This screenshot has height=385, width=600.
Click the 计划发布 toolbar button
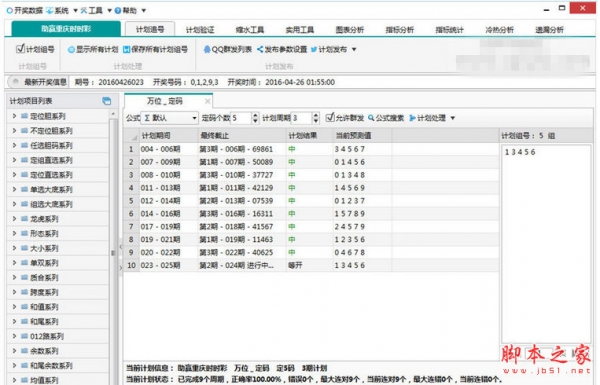coord(329,49)
